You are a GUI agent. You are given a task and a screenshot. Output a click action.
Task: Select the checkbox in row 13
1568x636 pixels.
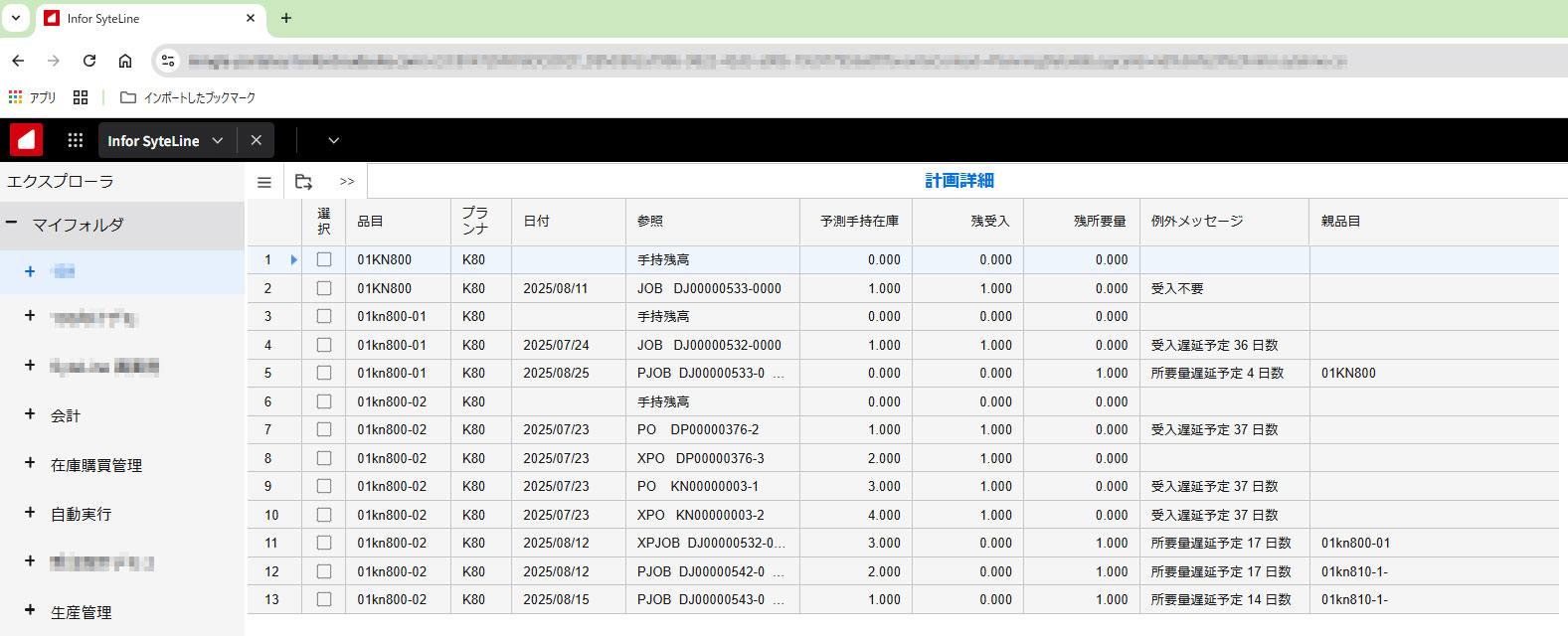click(324, 599)
